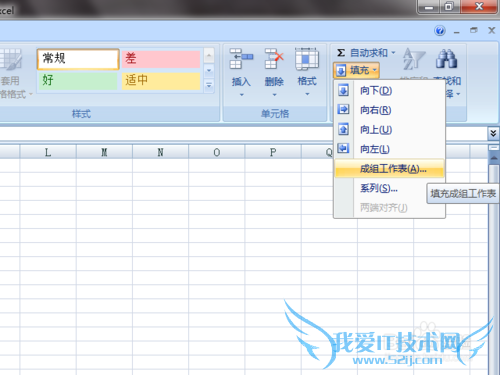Select column N header
The image size is (500, 375).
pos(160,152)
